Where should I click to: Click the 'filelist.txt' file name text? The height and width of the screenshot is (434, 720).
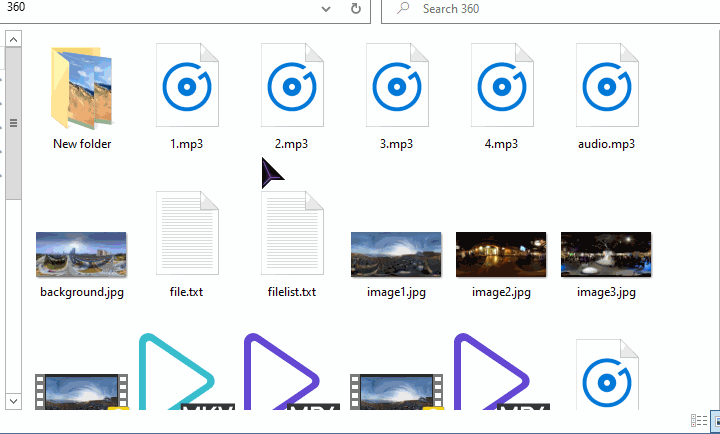click(x=292, y=292)
